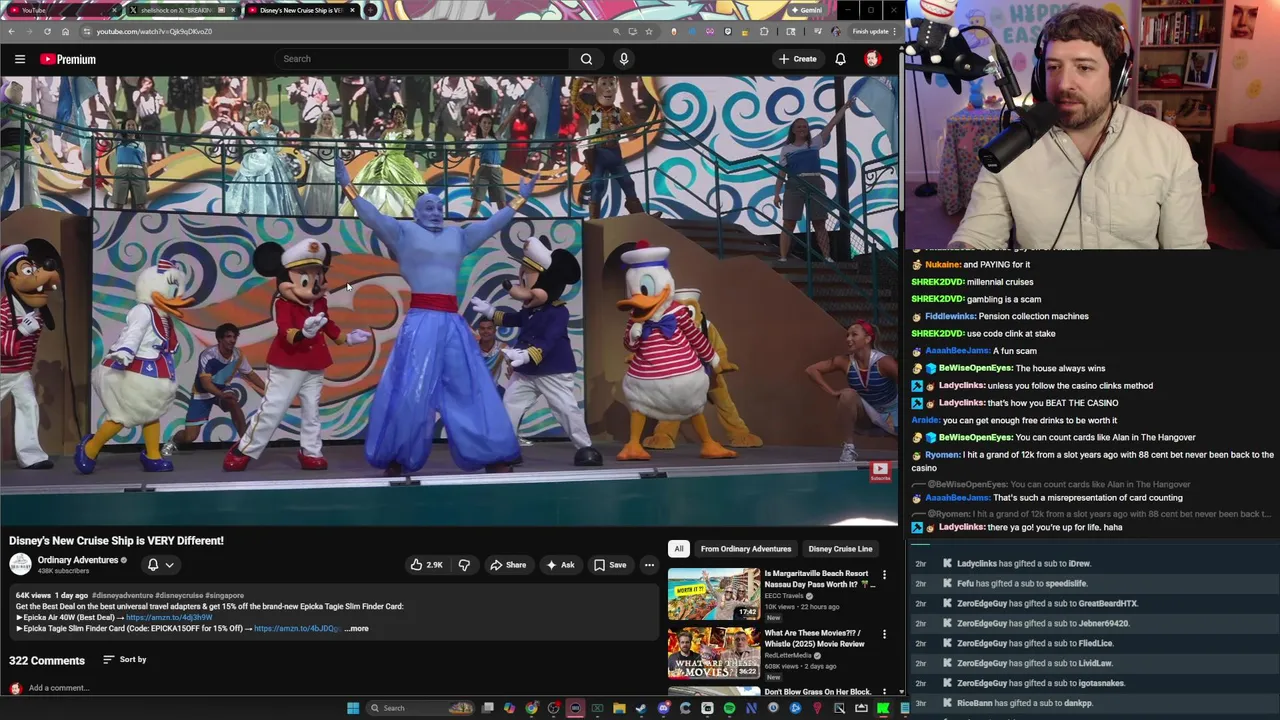Open Windows Start menu
This screenshot has width=1280, height=720.
point(352,708)
